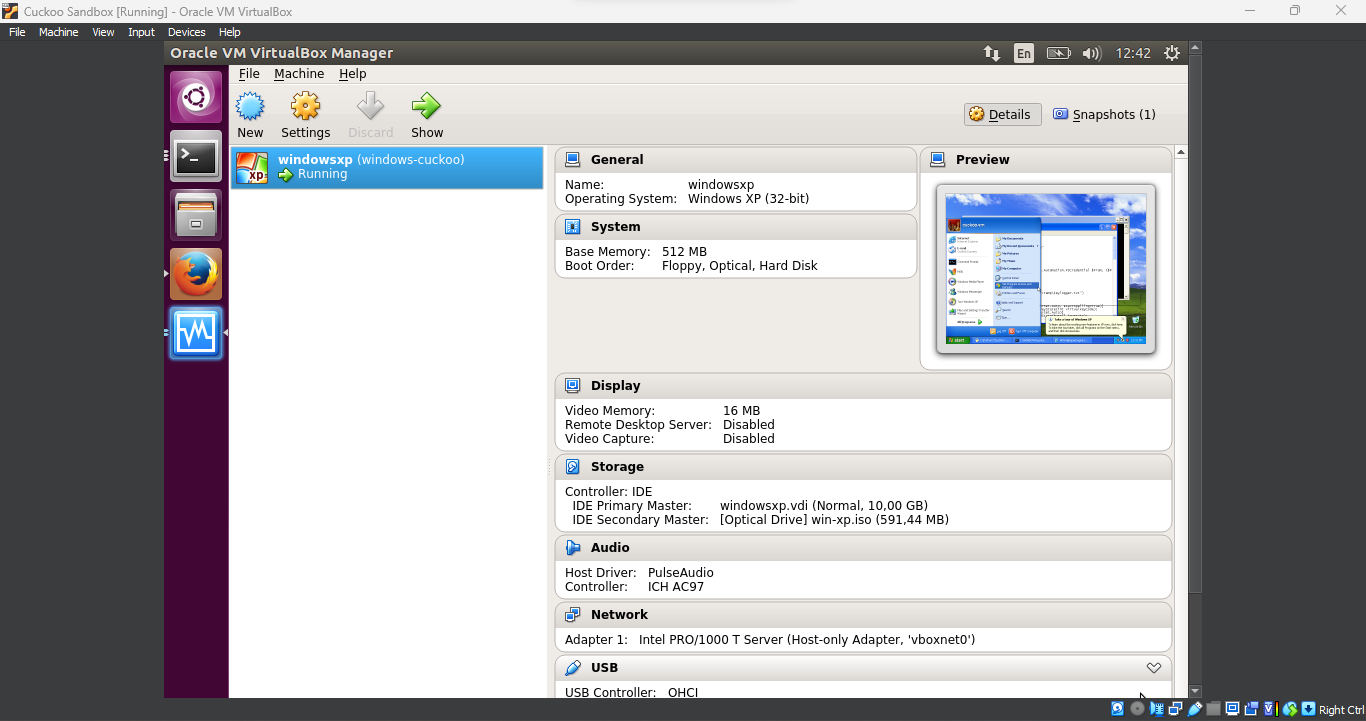Click the '512 MB' base memory value

tap(684, 252)
